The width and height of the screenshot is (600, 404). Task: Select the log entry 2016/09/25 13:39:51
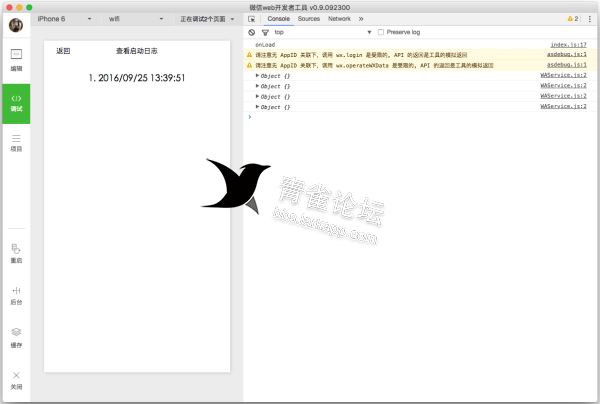137,78
